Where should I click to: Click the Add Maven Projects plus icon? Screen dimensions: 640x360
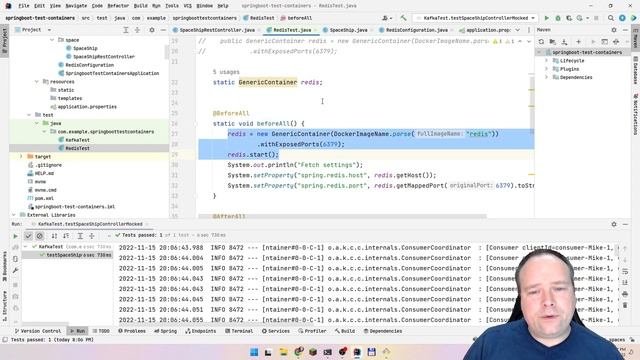(x=578, y=42)
